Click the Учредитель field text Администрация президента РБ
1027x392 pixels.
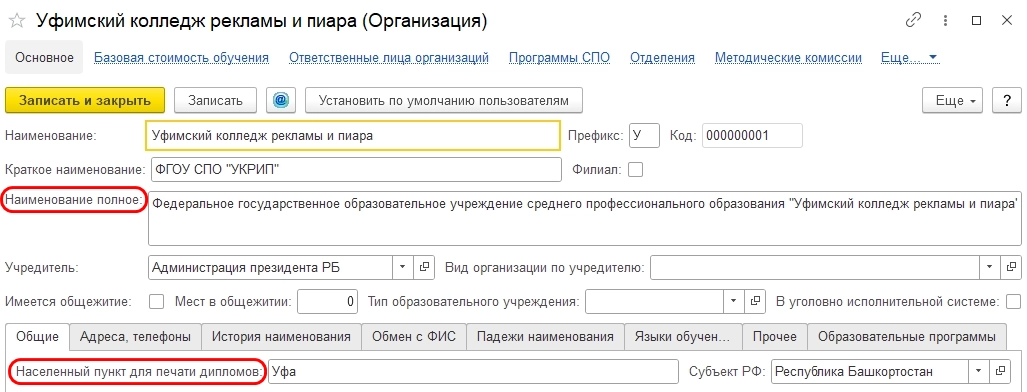[271, 267]
